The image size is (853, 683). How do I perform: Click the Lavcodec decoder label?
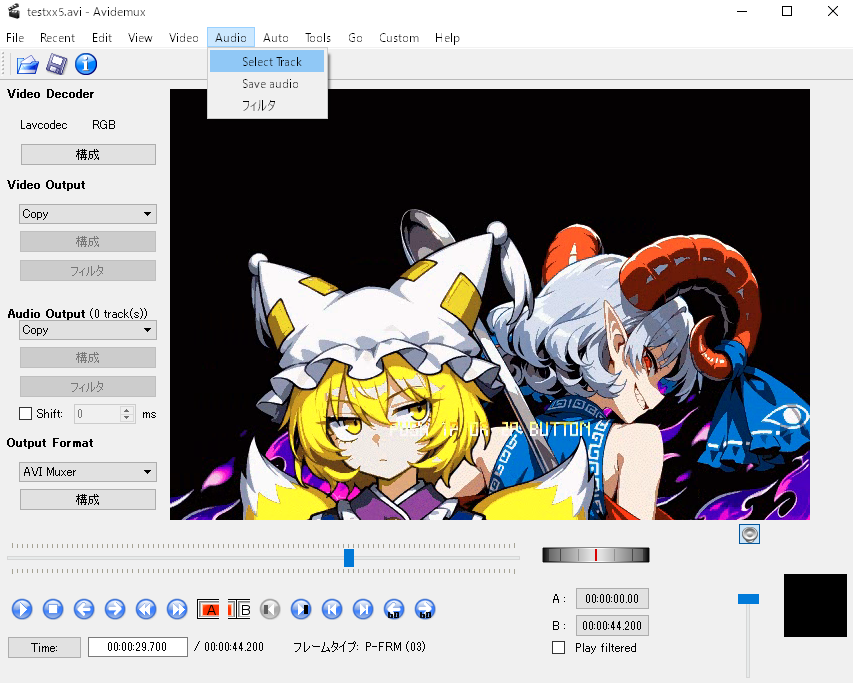tap(44, 125)
